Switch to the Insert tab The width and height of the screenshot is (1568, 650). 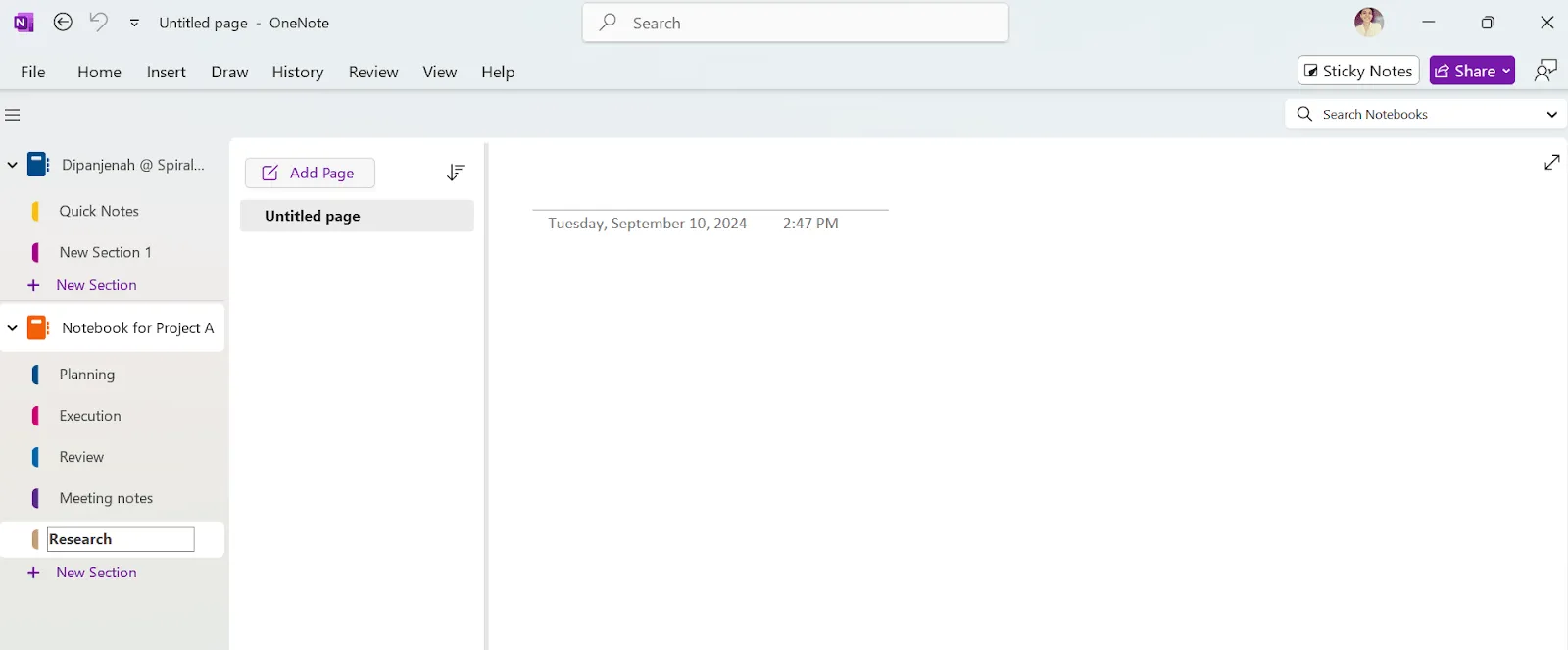click(x=166, y=72)
